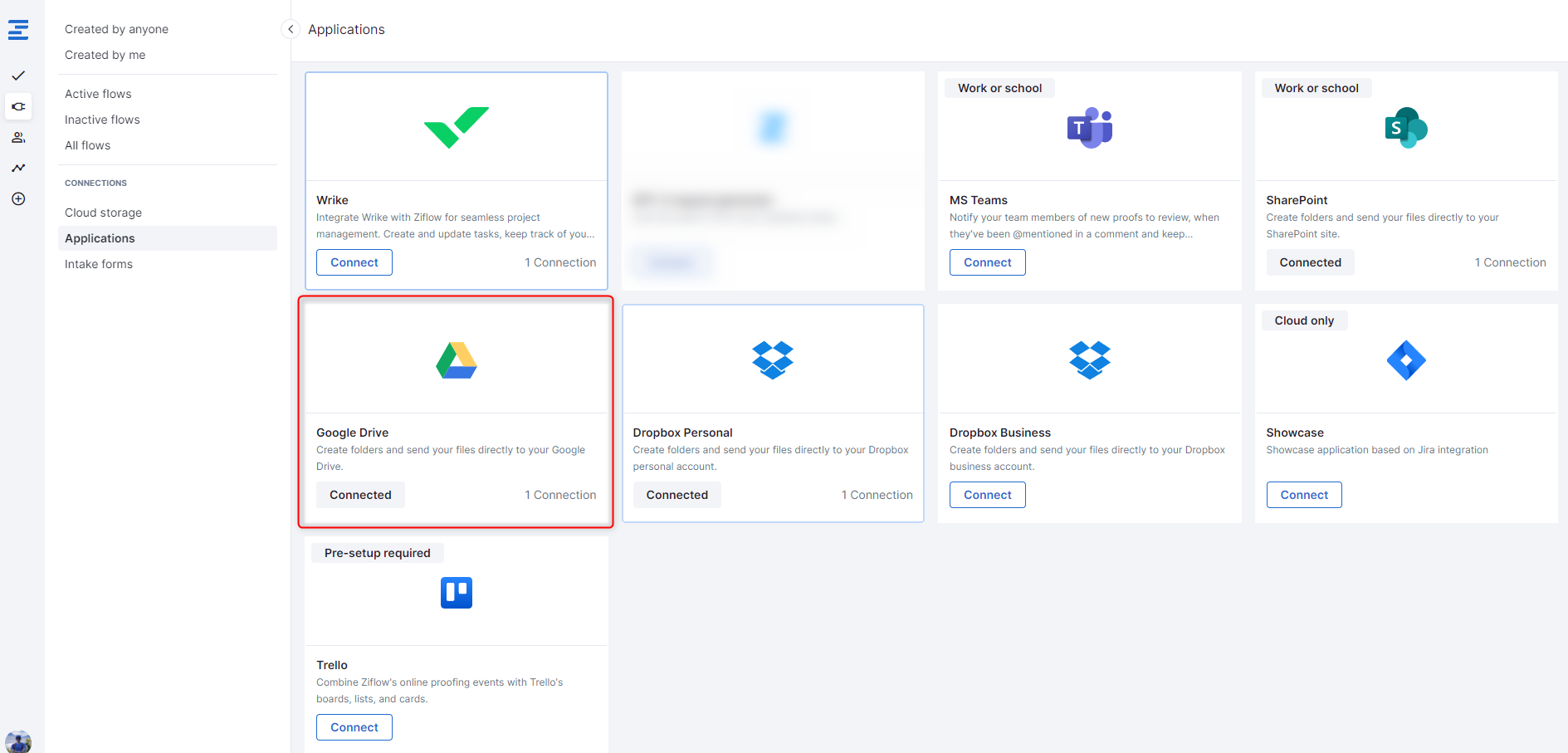1568x753 pixels.
Task: Click the Ziflow logo icon in sidebar
Action: 18,30
